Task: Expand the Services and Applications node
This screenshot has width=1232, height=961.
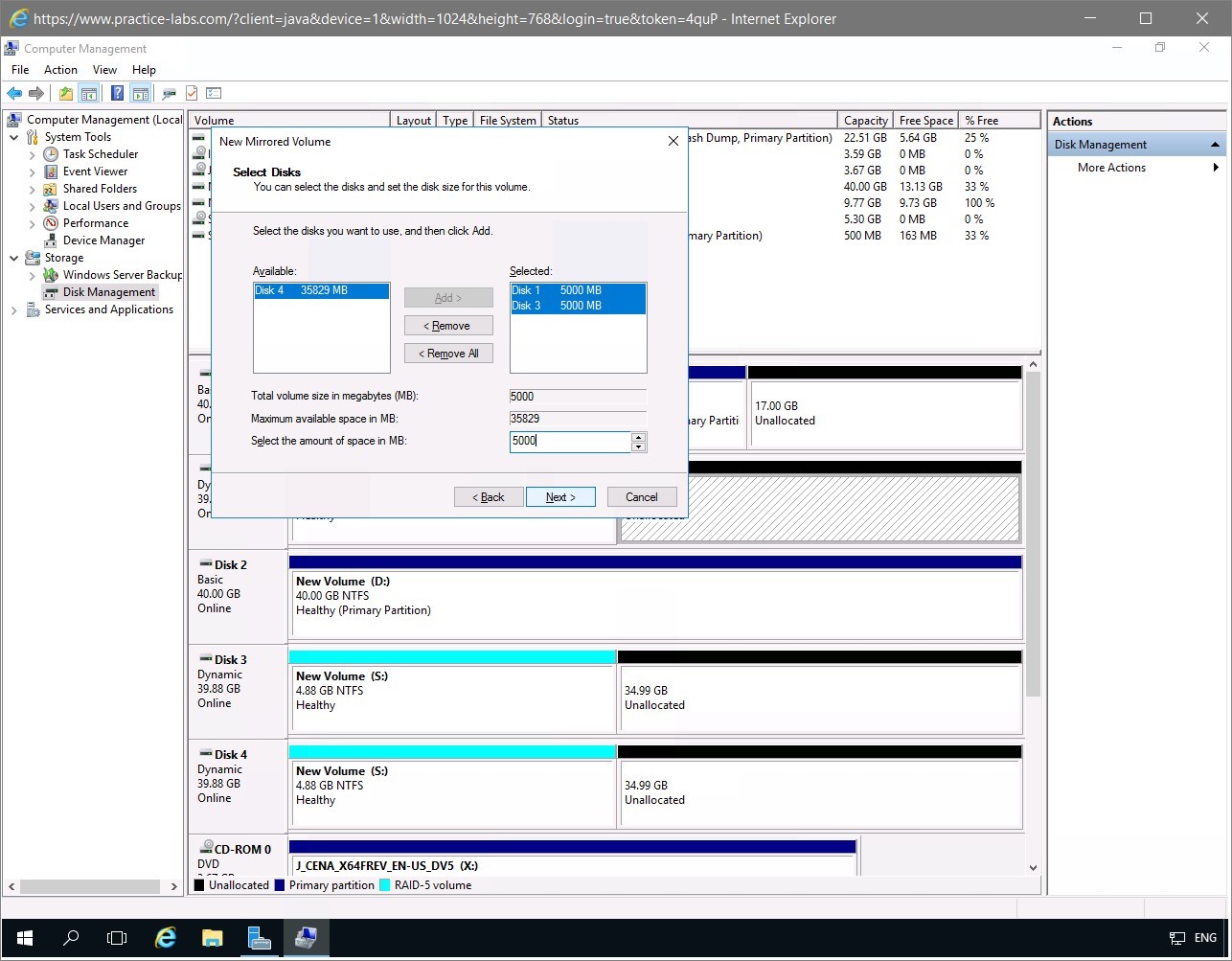Action: coord(14,310)
